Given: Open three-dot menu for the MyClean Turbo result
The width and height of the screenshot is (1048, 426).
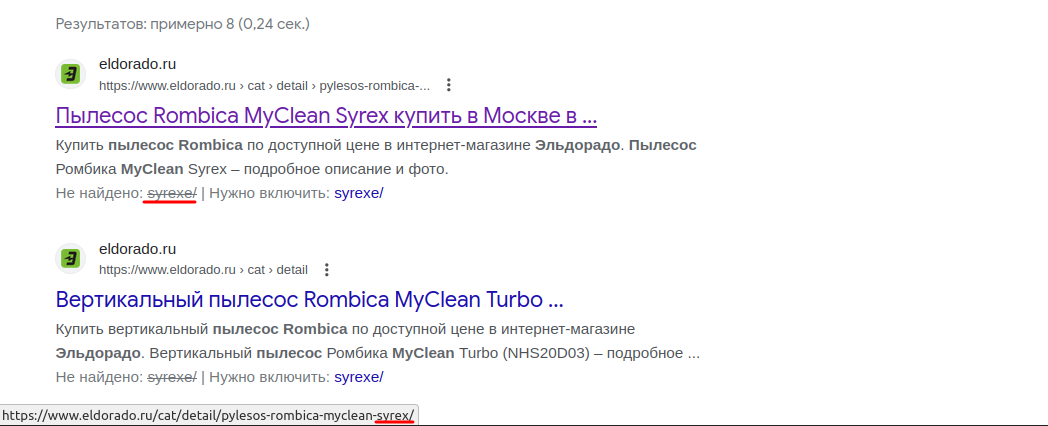Looking at the screenshot, I should point(326,270).
